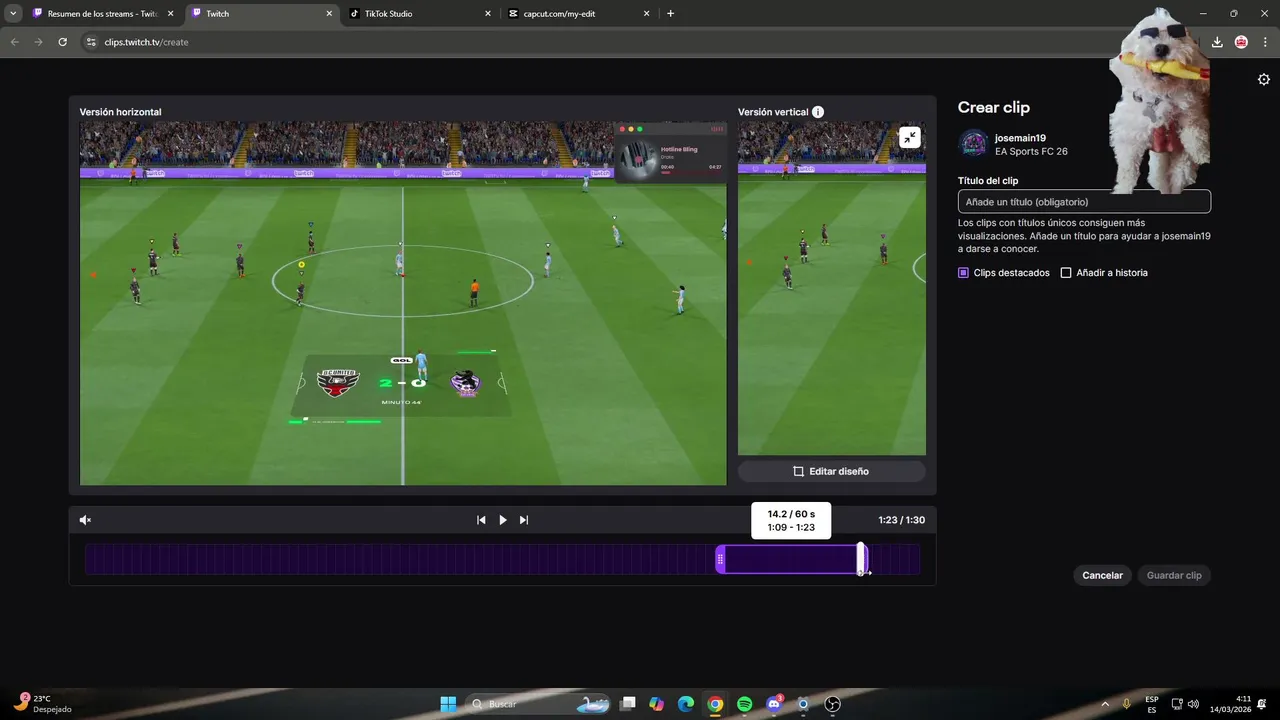Open Task View on taskbar
1280x720 pixels.
point(627,704)
